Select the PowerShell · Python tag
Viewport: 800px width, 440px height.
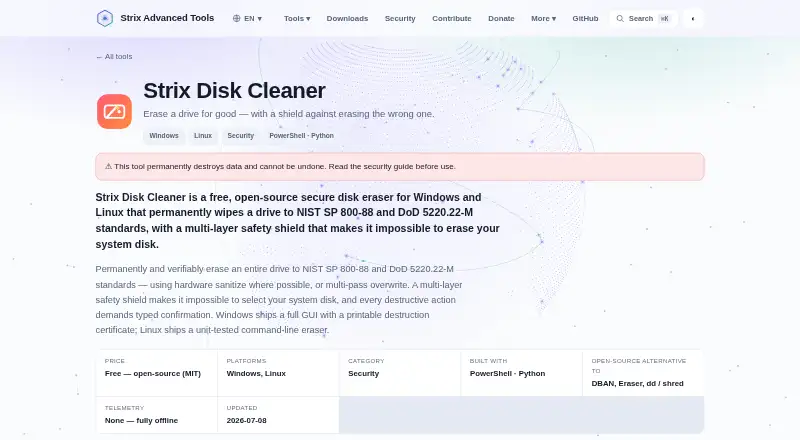tap(302, 136)
